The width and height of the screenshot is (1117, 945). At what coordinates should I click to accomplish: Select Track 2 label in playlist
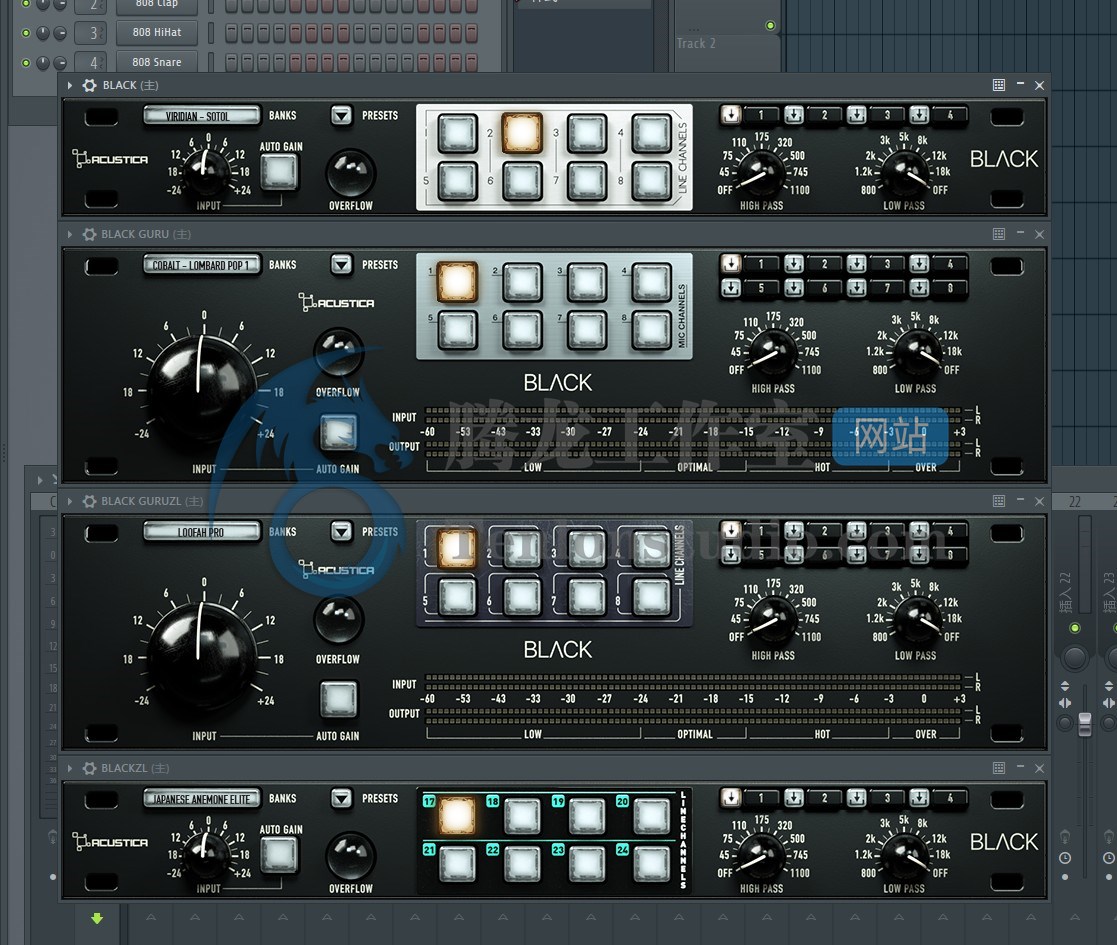coord(696,43)
